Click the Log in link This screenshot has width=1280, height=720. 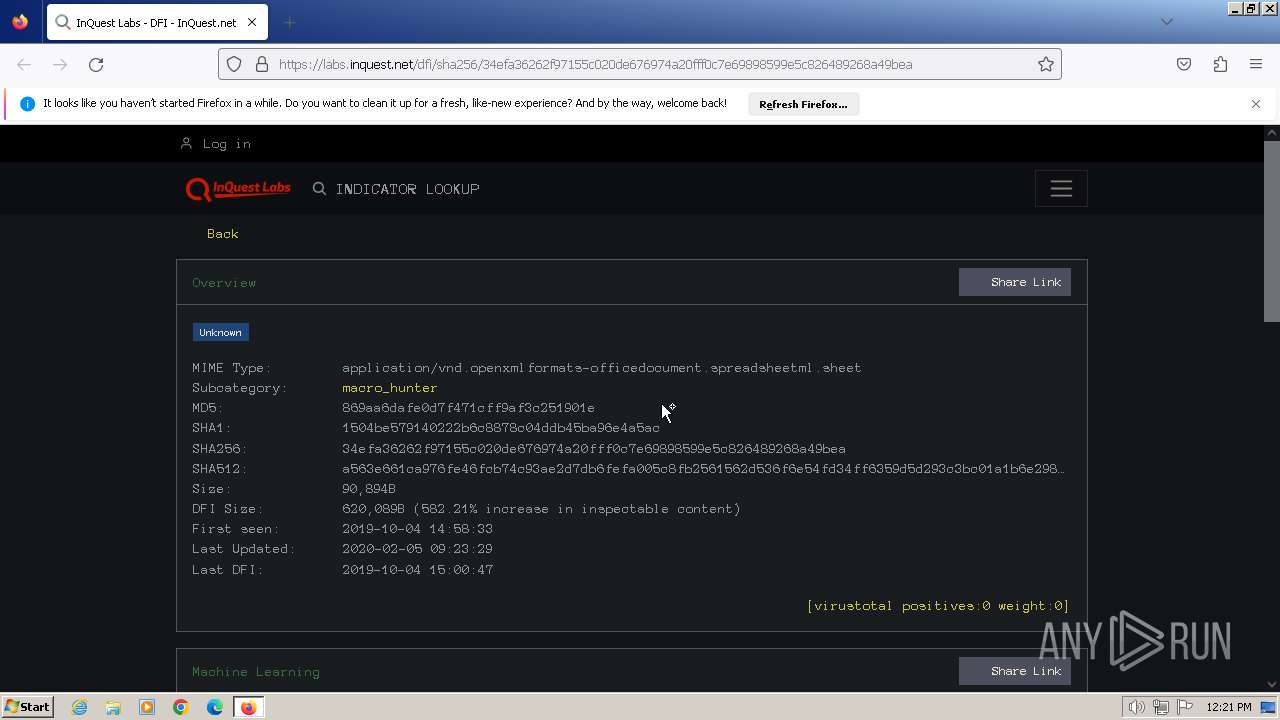pos(227,144)
